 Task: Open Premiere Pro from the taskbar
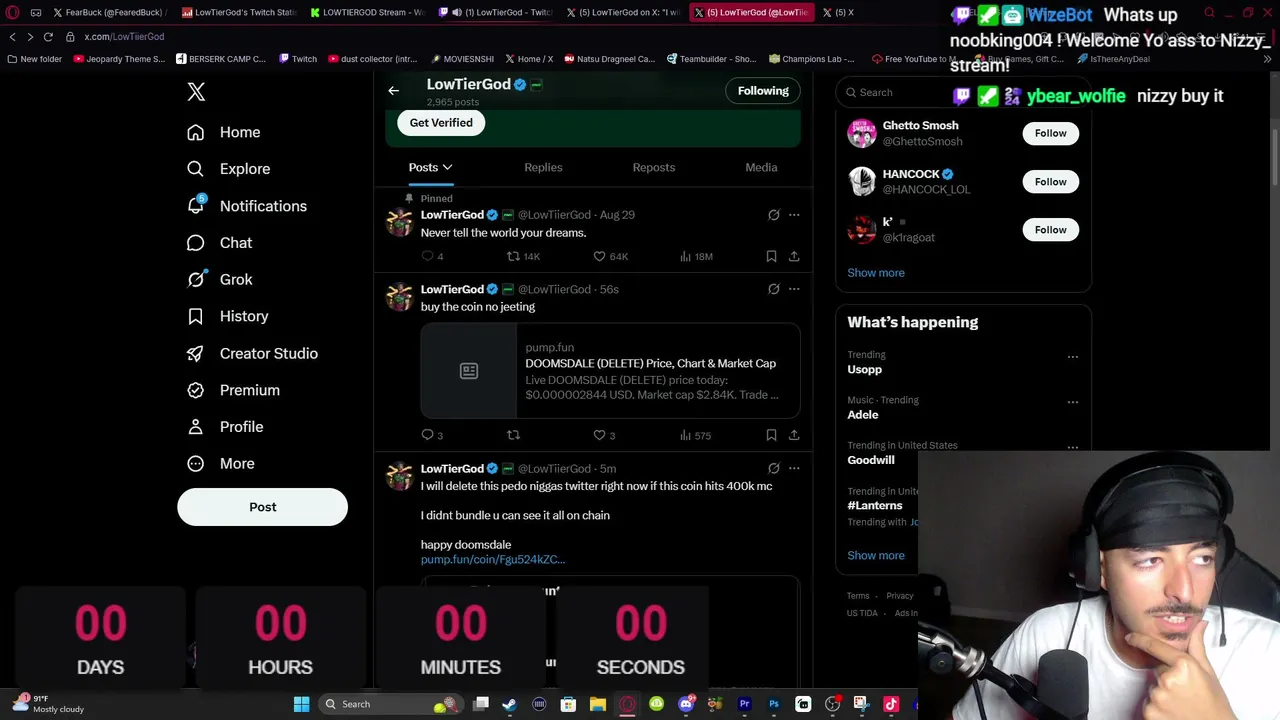click(744, 704)
